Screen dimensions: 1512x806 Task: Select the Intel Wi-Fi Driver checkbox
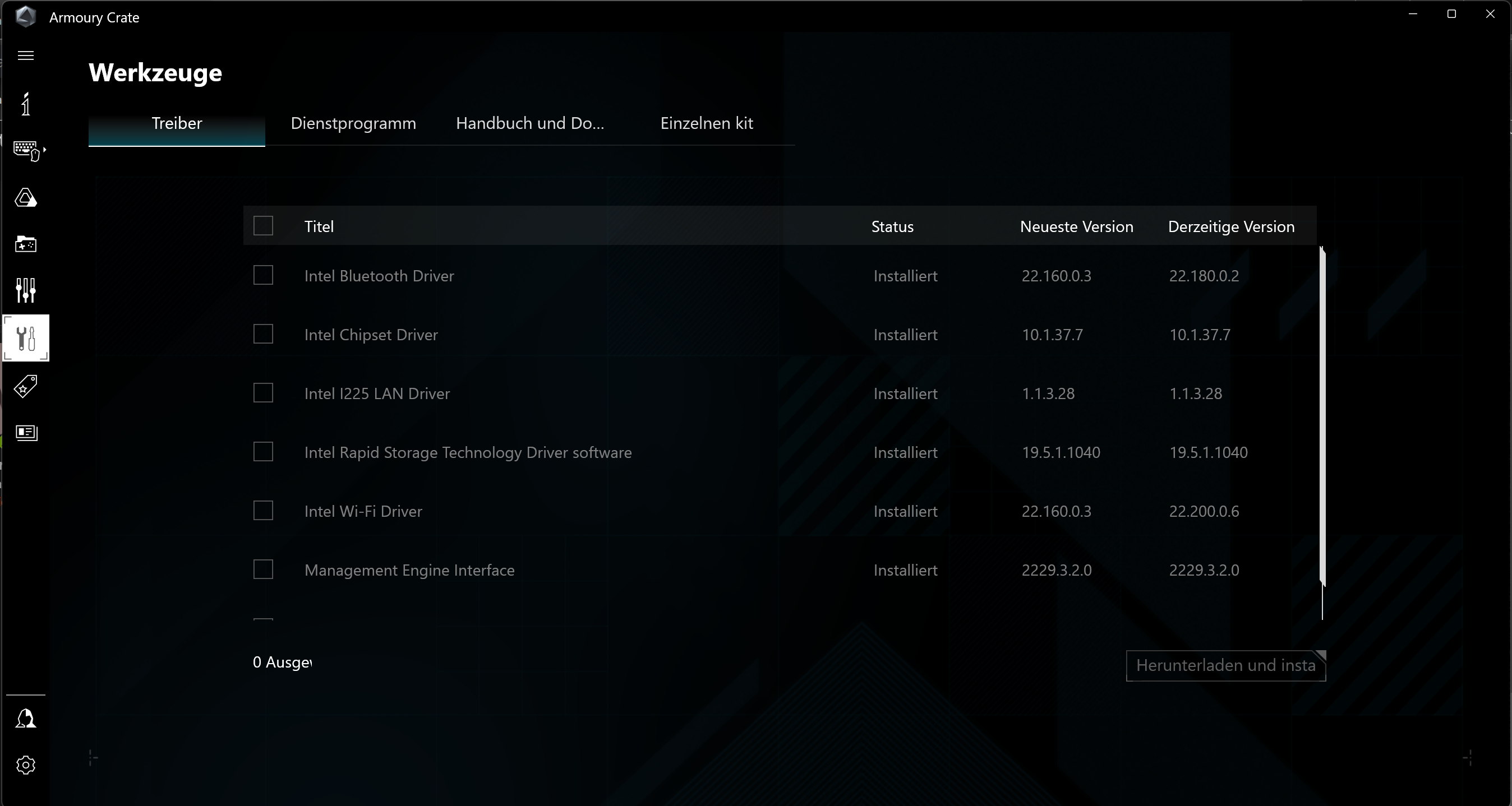pyautogui.click(x=263, y=511)
